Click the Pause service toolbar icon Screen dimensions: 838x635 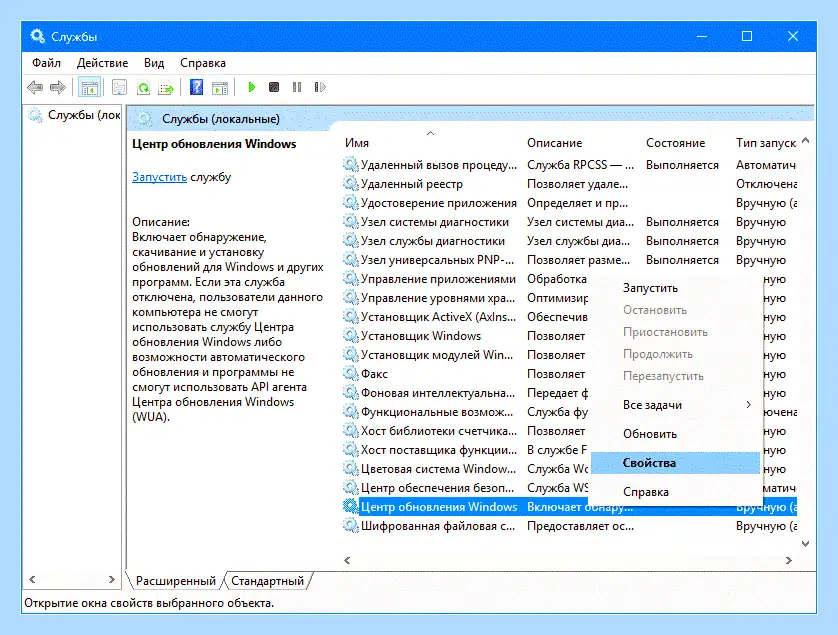(x=297, y=87)
